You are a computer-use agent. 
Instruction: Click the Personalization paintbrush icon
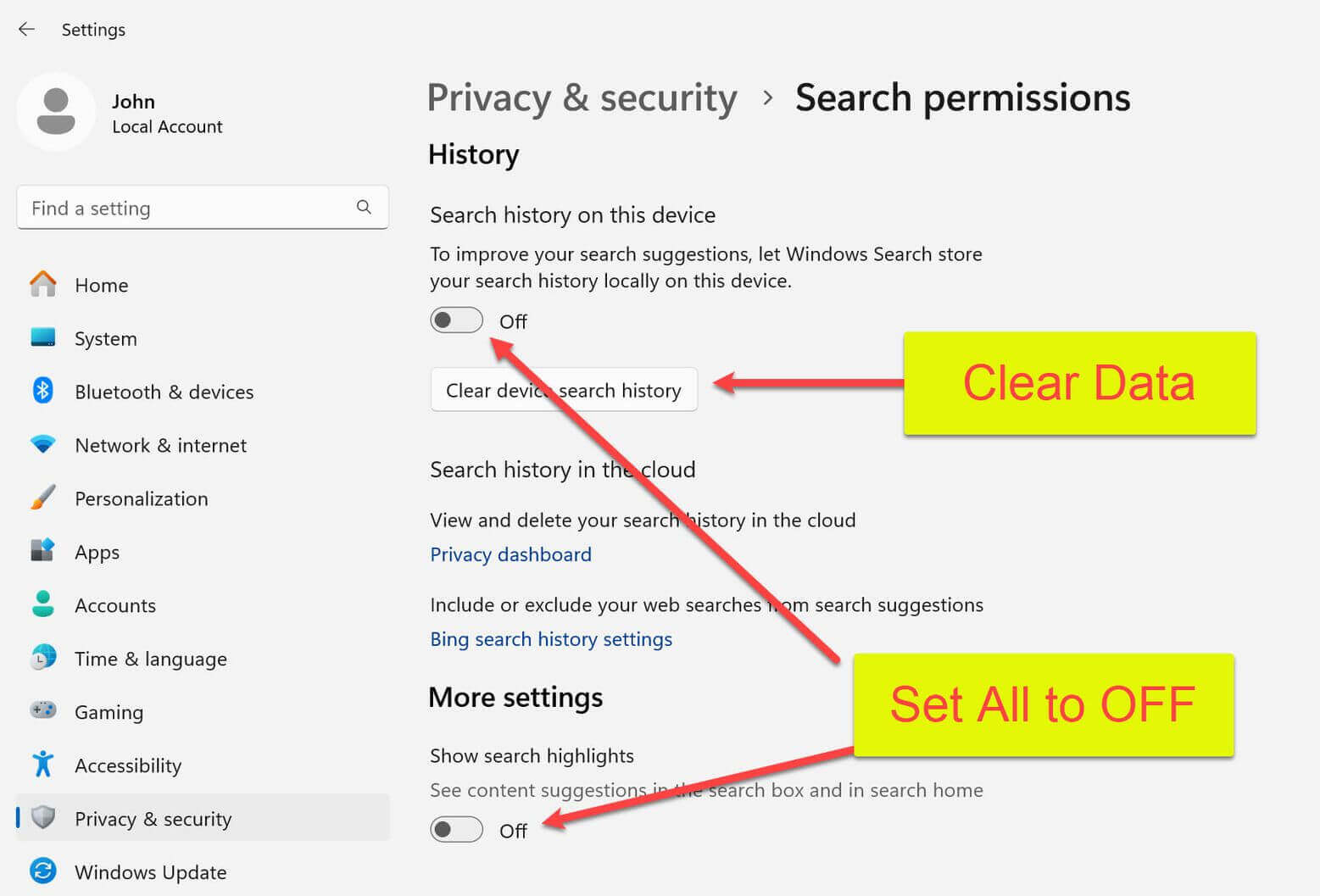43,498
